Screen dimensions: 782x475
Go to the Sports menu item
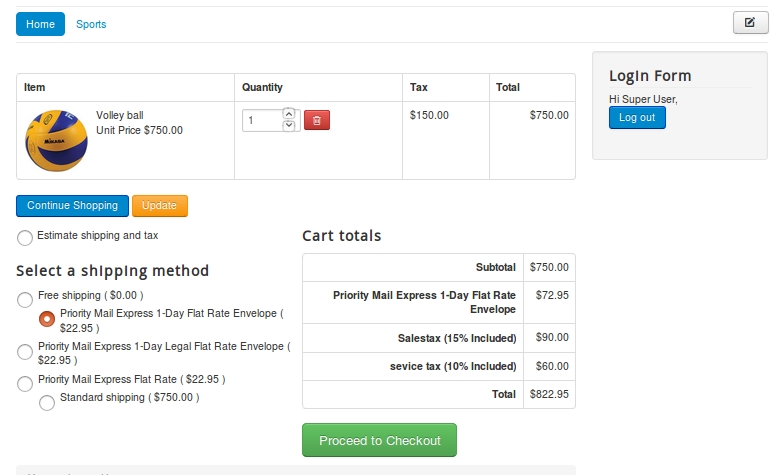91,24
